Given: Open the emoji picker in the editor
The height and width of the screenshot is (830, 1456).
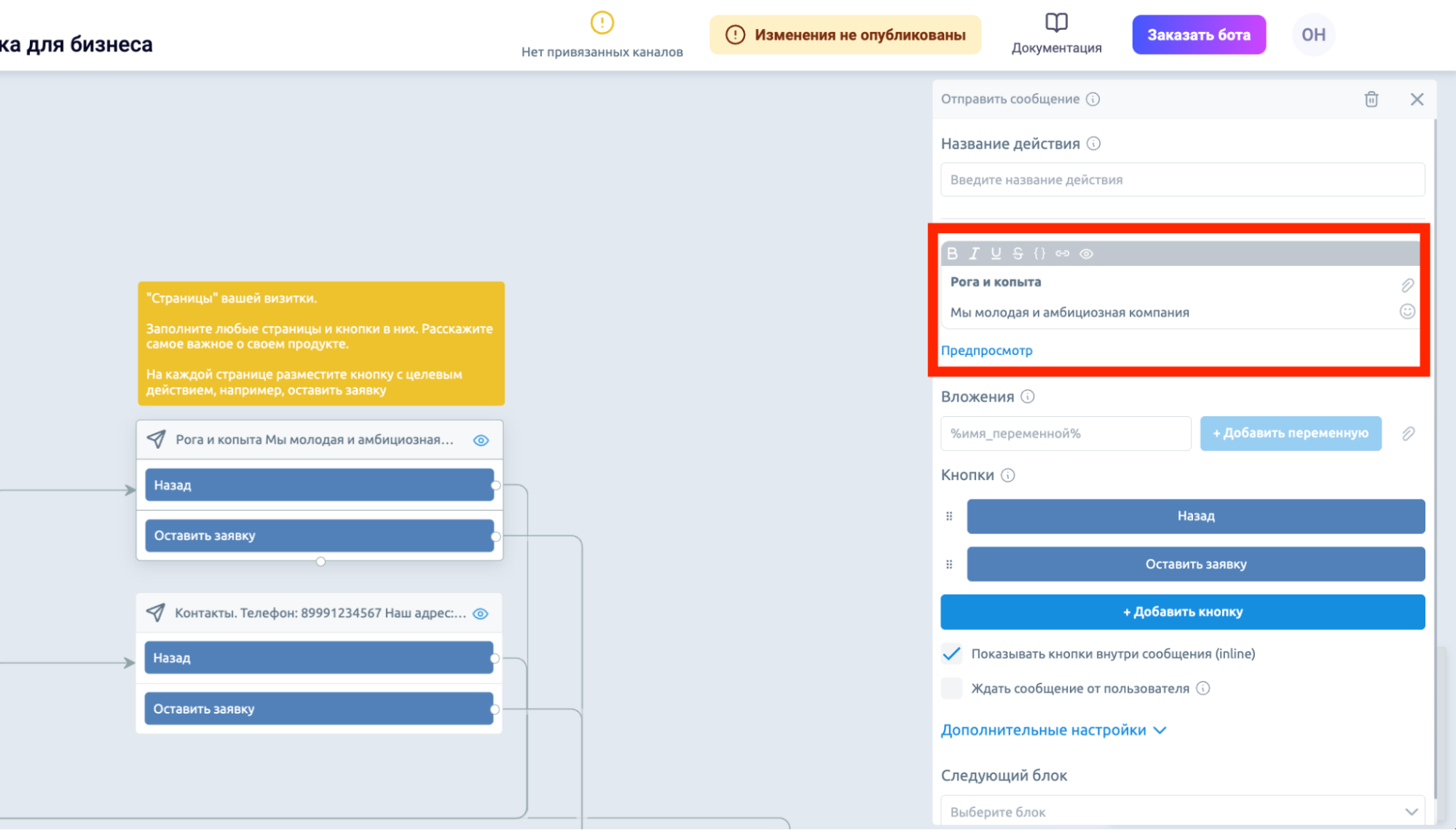Looking at the screenshot, I should point(1408,312).
